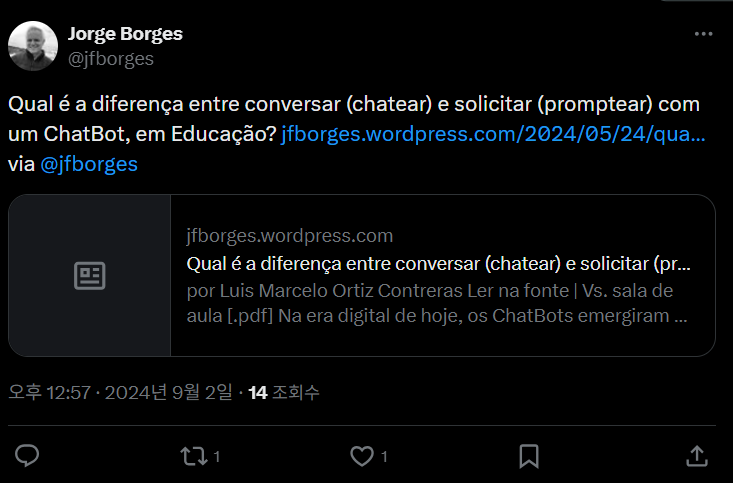
Task: Open the jfborges.wordpress.com/2024/05/24 link in tweet
Action: click(493, 134)
